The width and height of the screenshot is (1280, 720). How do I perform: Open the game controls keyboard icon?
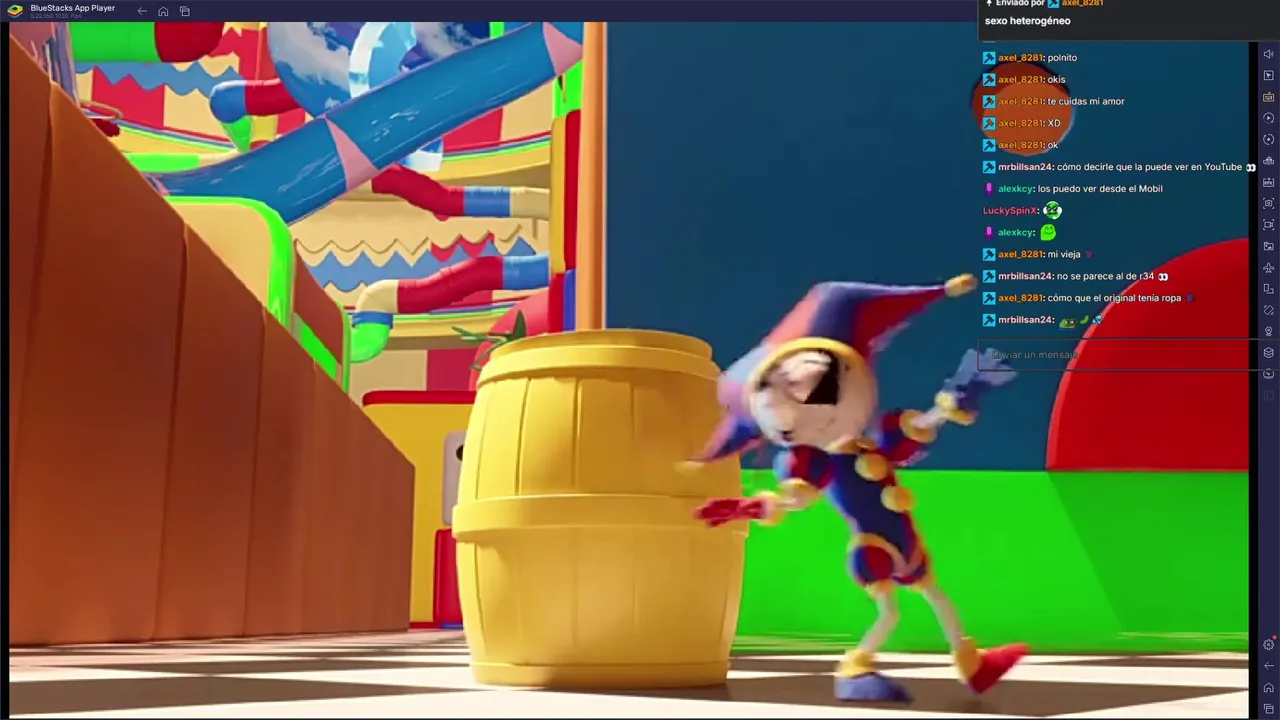[x=1269, y=97]
